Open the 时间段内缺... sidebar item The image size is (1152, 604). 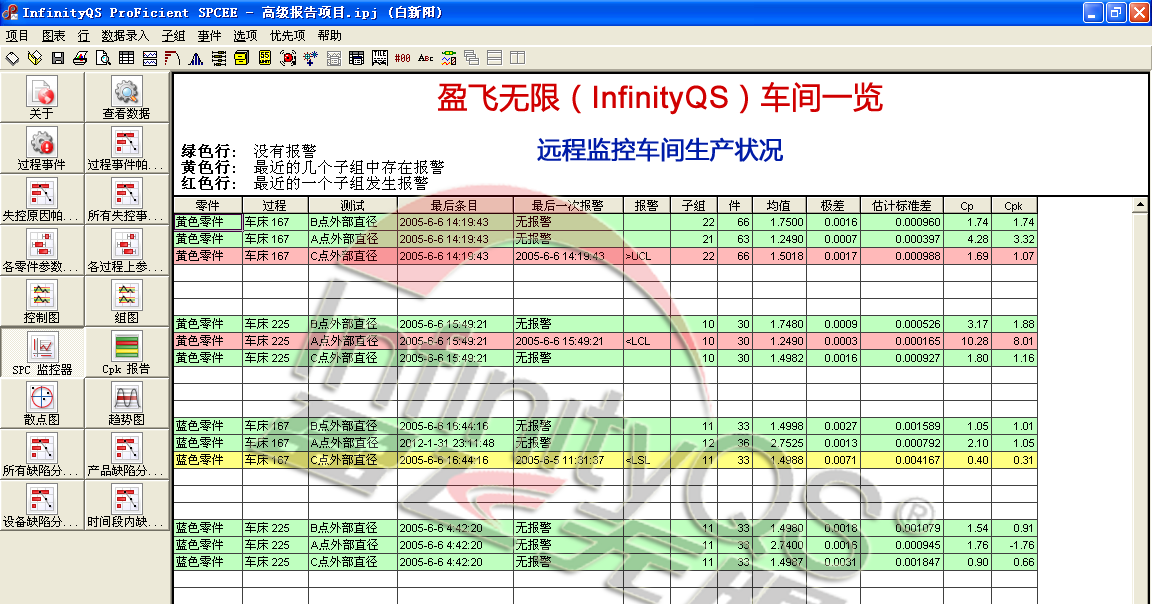pyautogui.click(x=126, y=506)
